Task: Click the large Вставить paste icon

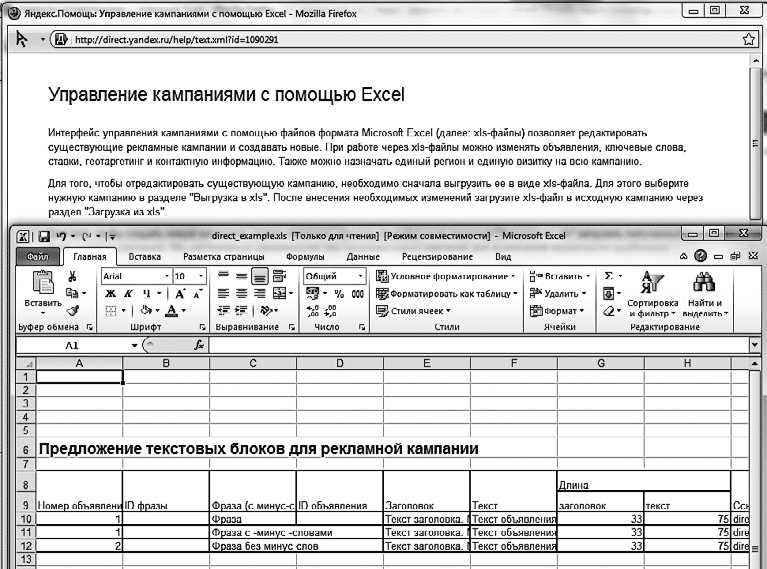Action: coord(43,284)
